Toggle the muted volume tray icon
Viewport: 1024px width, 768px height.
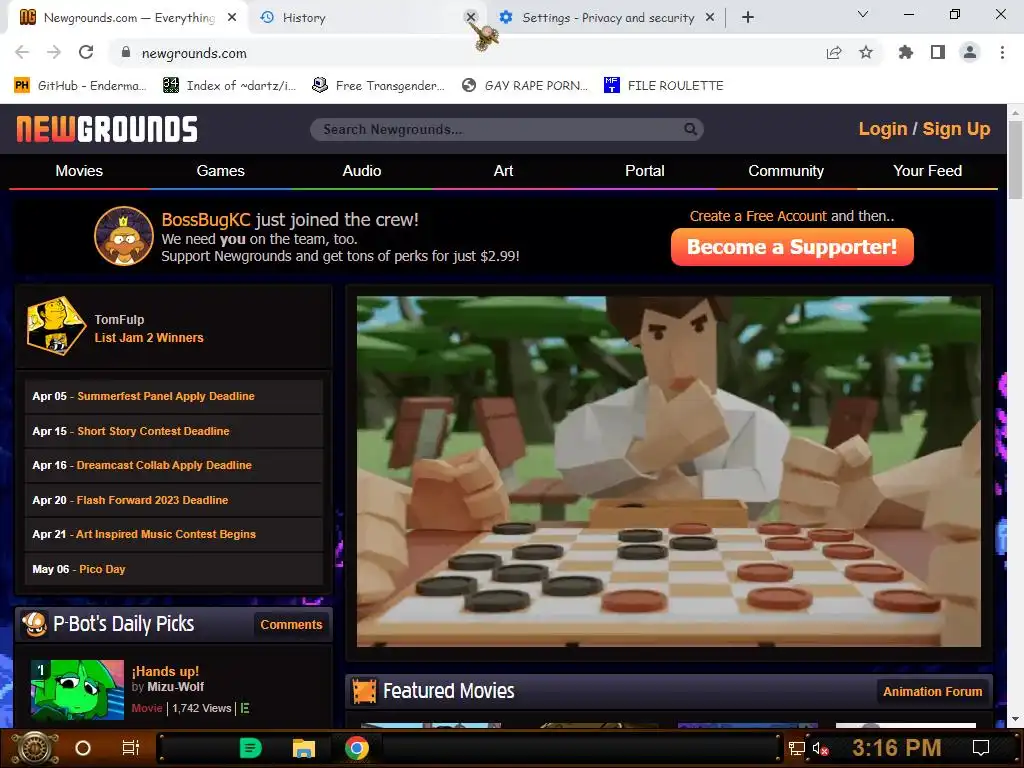click(x=820, y=748)
